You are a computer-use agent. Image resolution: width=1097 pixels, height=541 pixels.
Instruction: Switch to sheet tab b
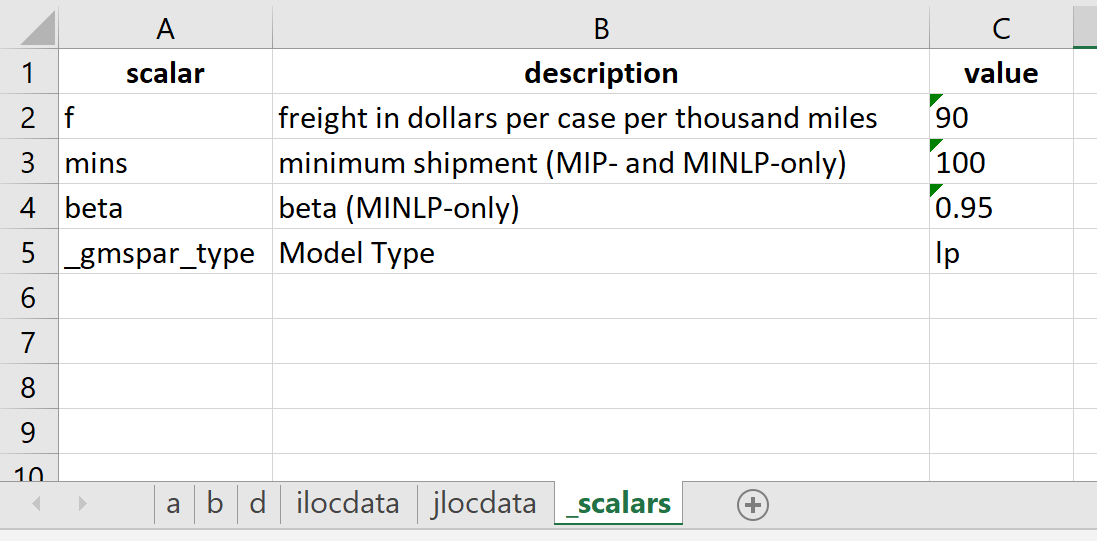click(215, 504)
